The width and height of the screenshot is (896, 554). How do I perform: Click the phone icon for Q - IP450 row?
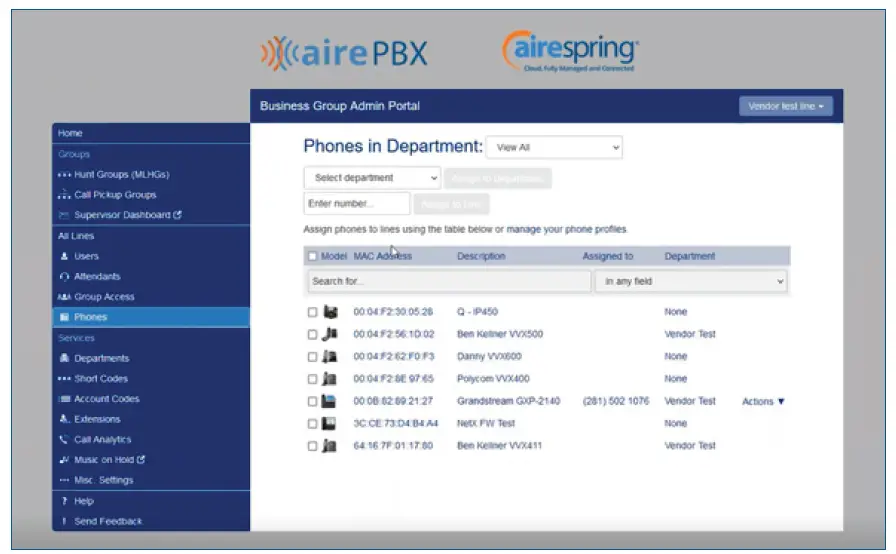(x=330, y=312)
